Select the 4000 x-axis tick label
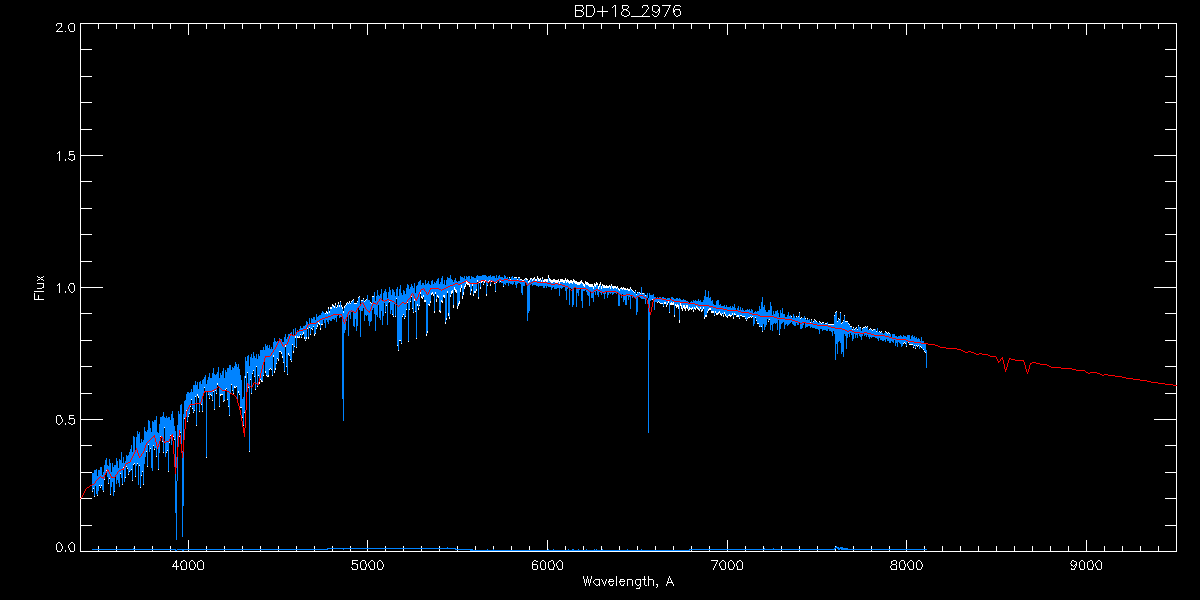1200x600 pixels. [188, 565]
